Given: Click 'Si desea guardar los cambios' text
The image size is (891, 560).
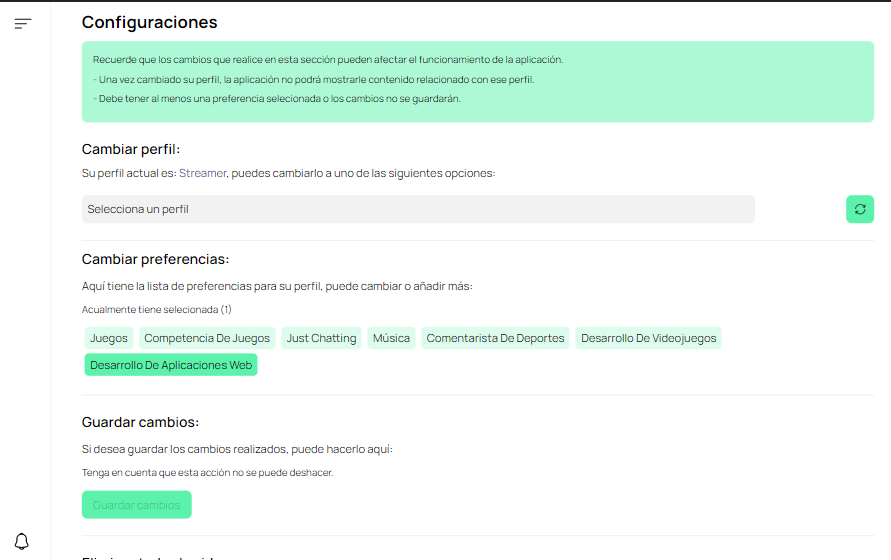Looking at the screenshot, I should tap(238, 450).
